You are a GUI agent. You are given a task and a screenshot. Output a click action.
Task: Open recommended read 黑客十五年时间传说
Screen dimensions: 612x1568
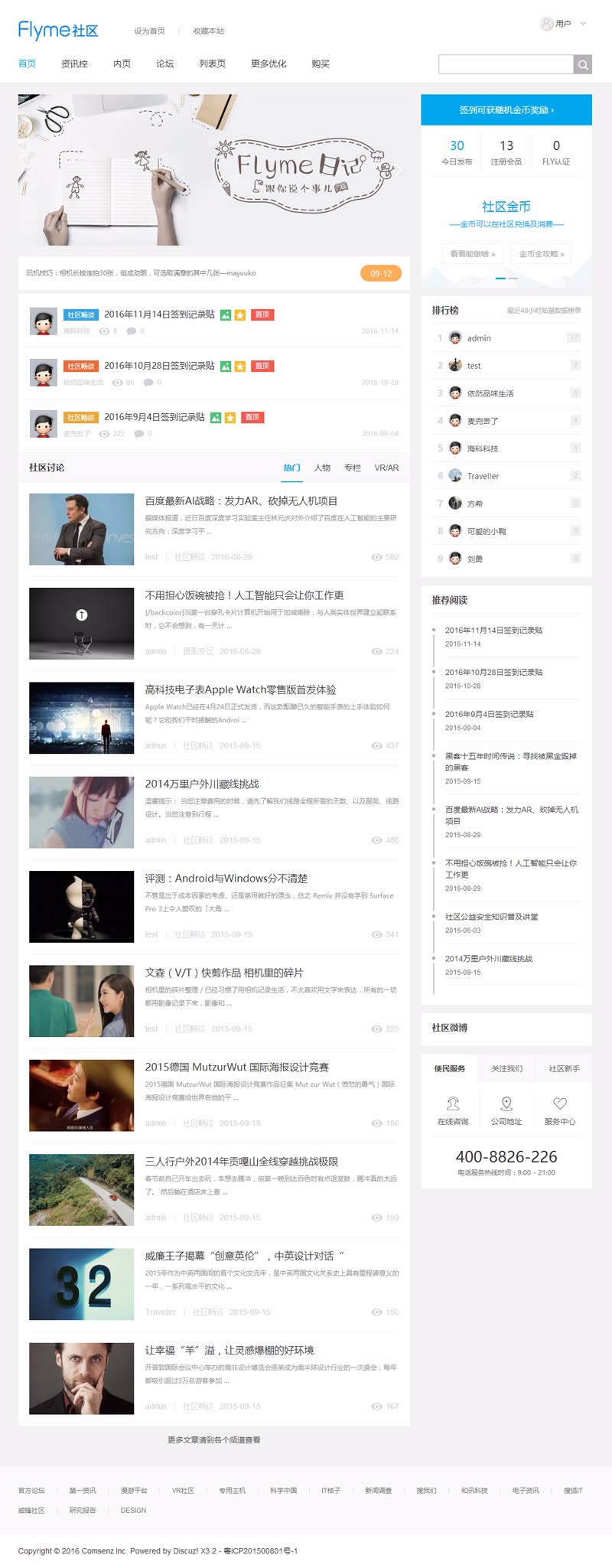pos(511,761)
